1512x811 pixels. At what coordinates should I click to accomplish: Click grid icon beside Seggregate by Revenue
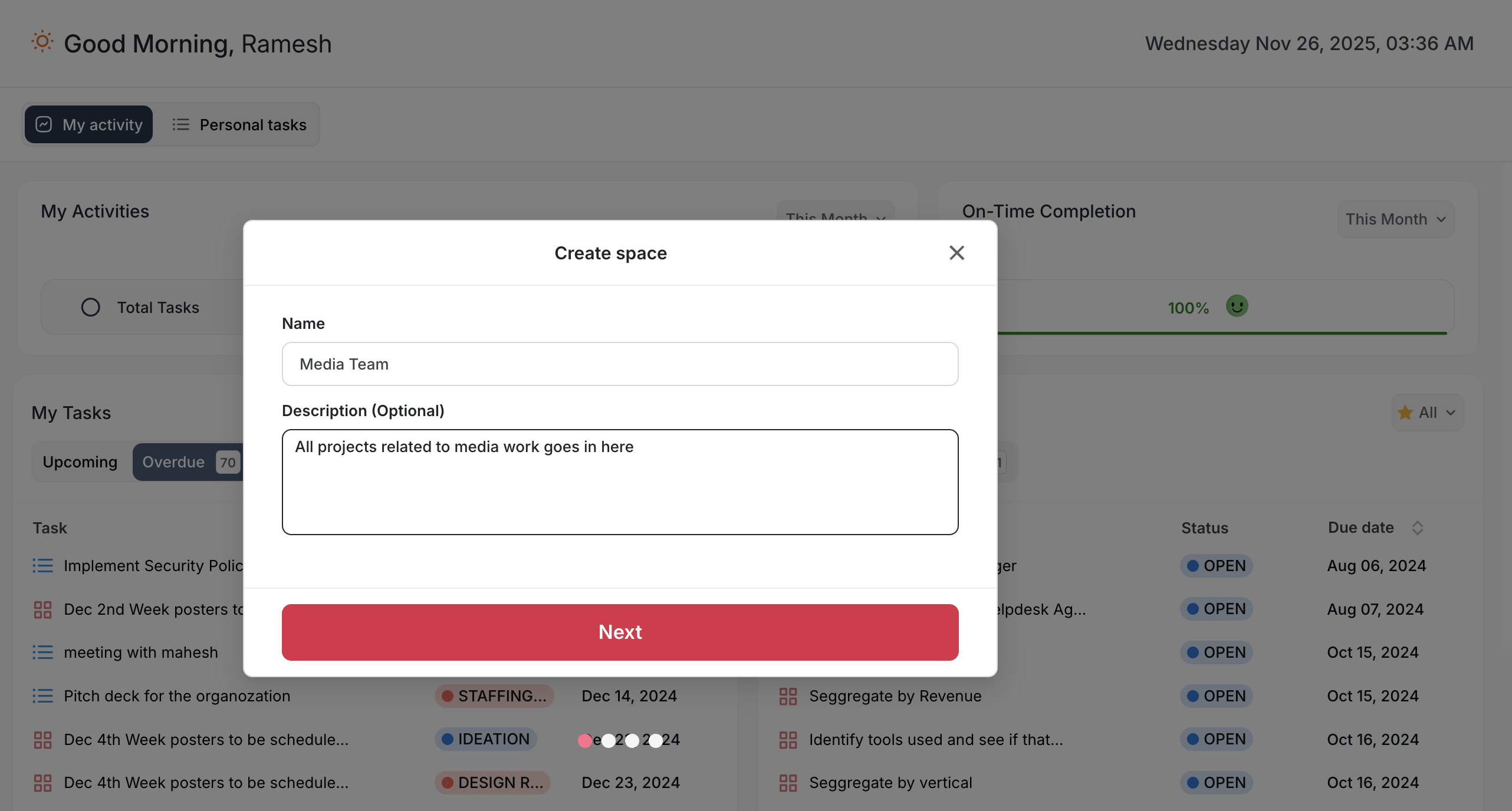click(x=788, y=696)
